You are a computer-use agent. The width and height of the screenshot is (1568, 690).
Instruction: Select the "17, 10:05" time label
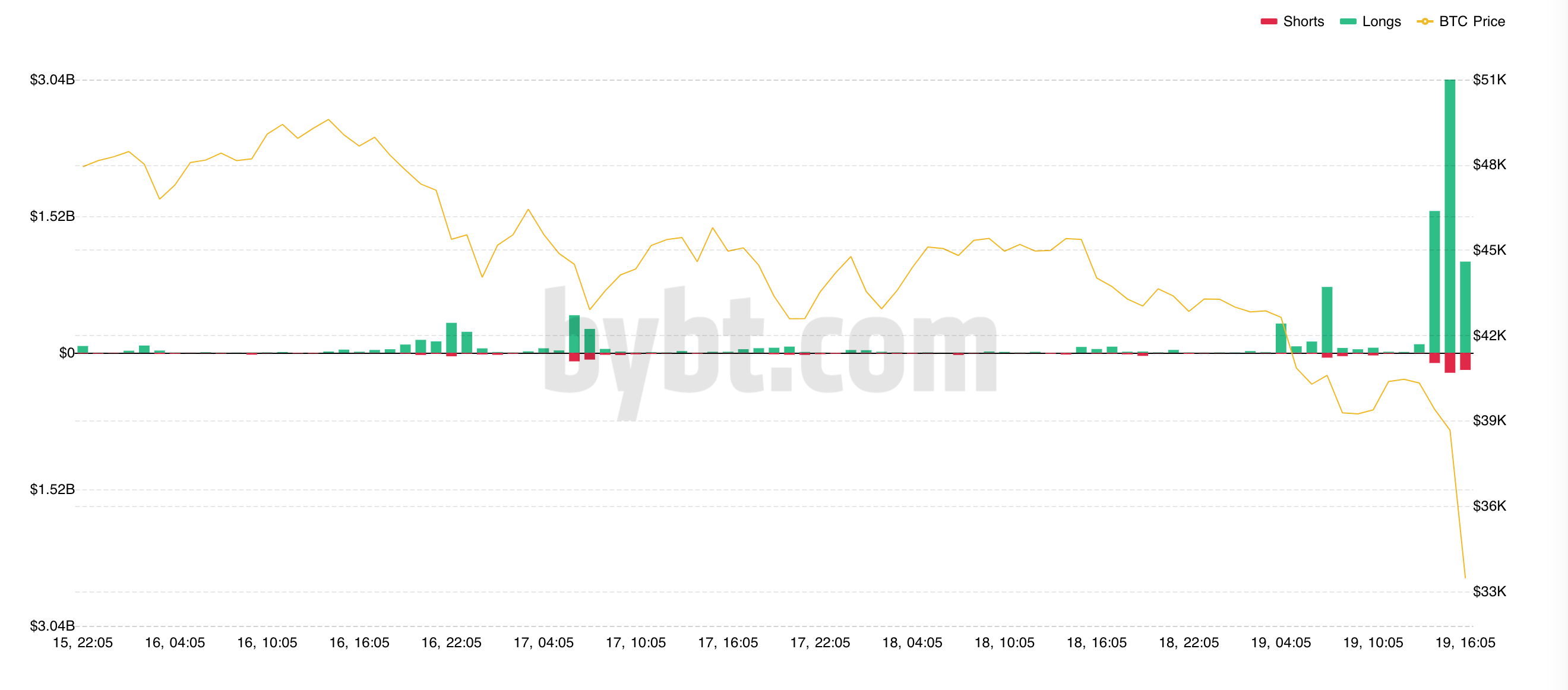(x=636, y=642)
